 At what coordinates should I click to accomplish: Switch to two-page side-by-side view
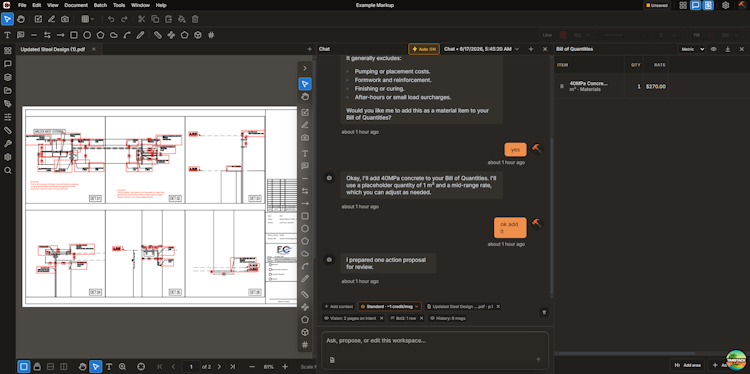tap(64, 367)
